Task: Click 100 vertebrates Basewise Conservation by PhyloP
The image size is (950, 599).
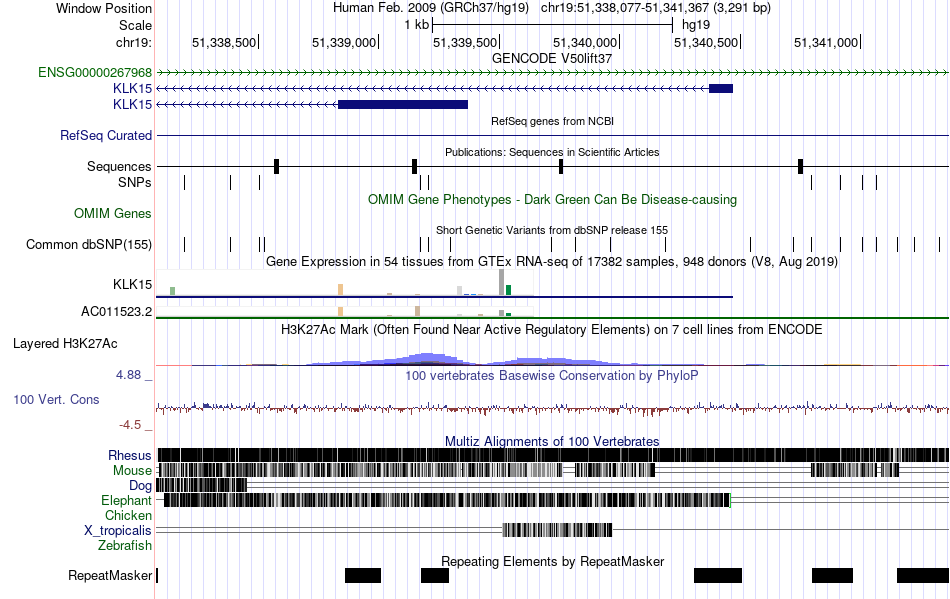Action: point(552,376)
